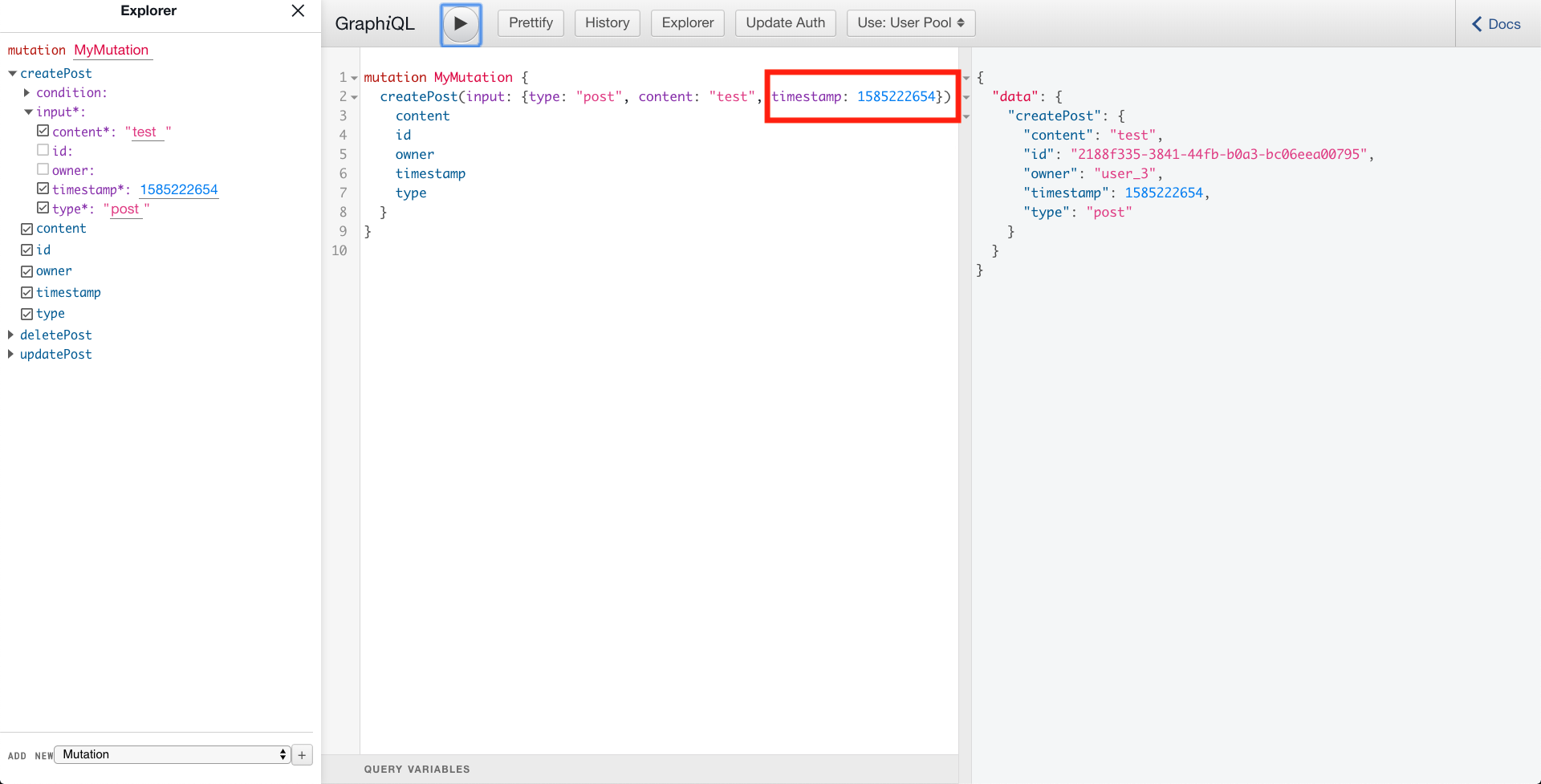Toggle the Explorer button in toolbar
The width and height of the screenshot is (1541, 784).
(687, 23)
